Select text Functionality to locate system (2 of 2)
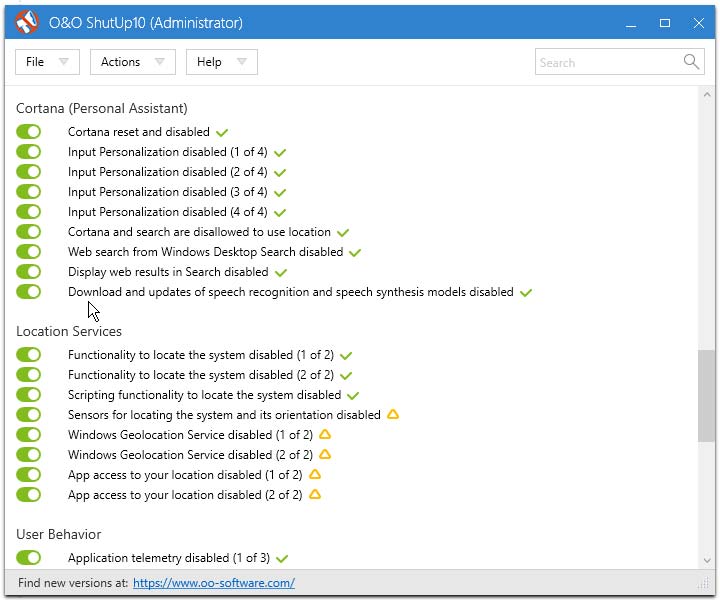 click(201, 375)
